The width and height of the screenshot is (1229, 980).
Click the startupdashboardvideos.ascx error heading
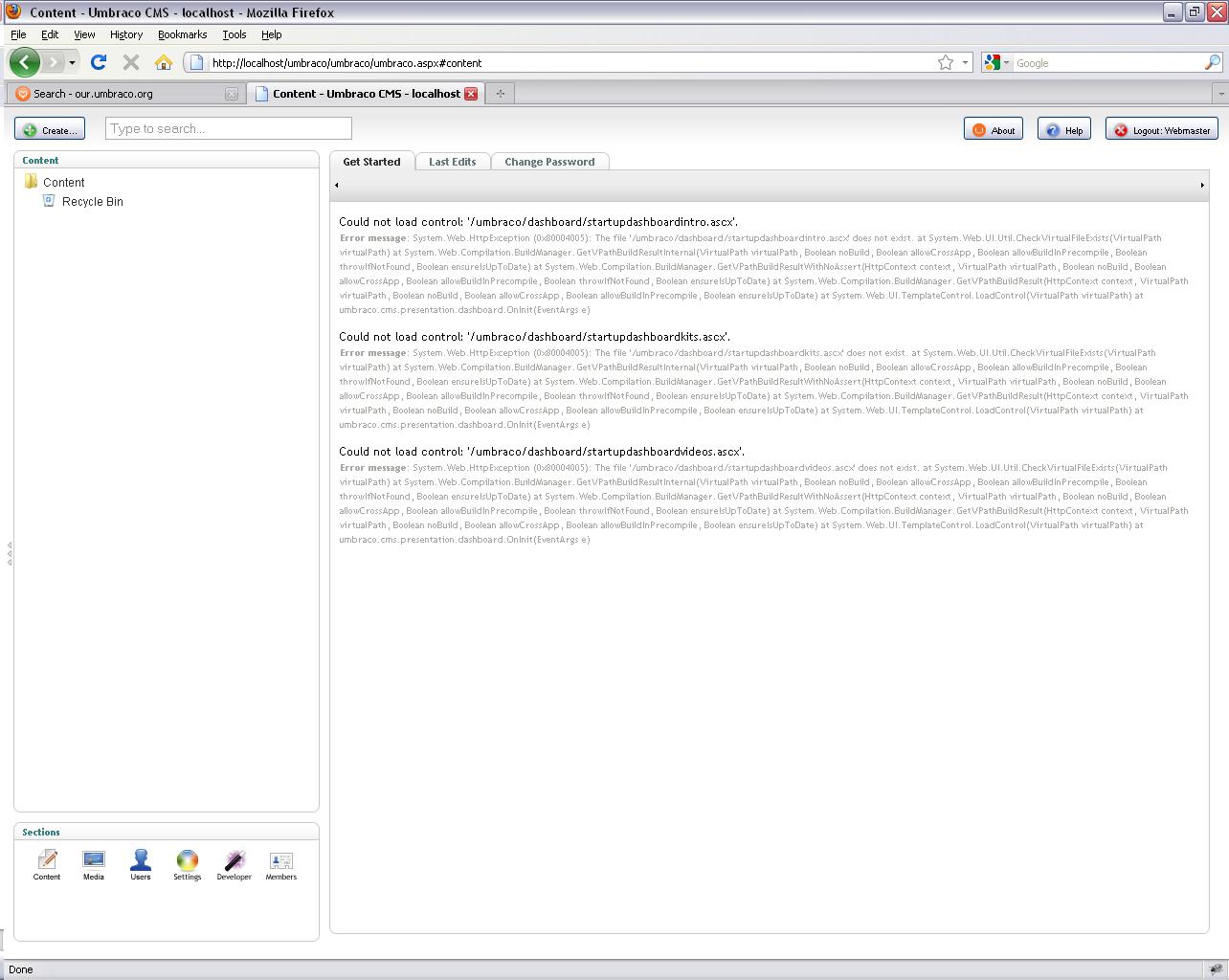click(542, 451)
